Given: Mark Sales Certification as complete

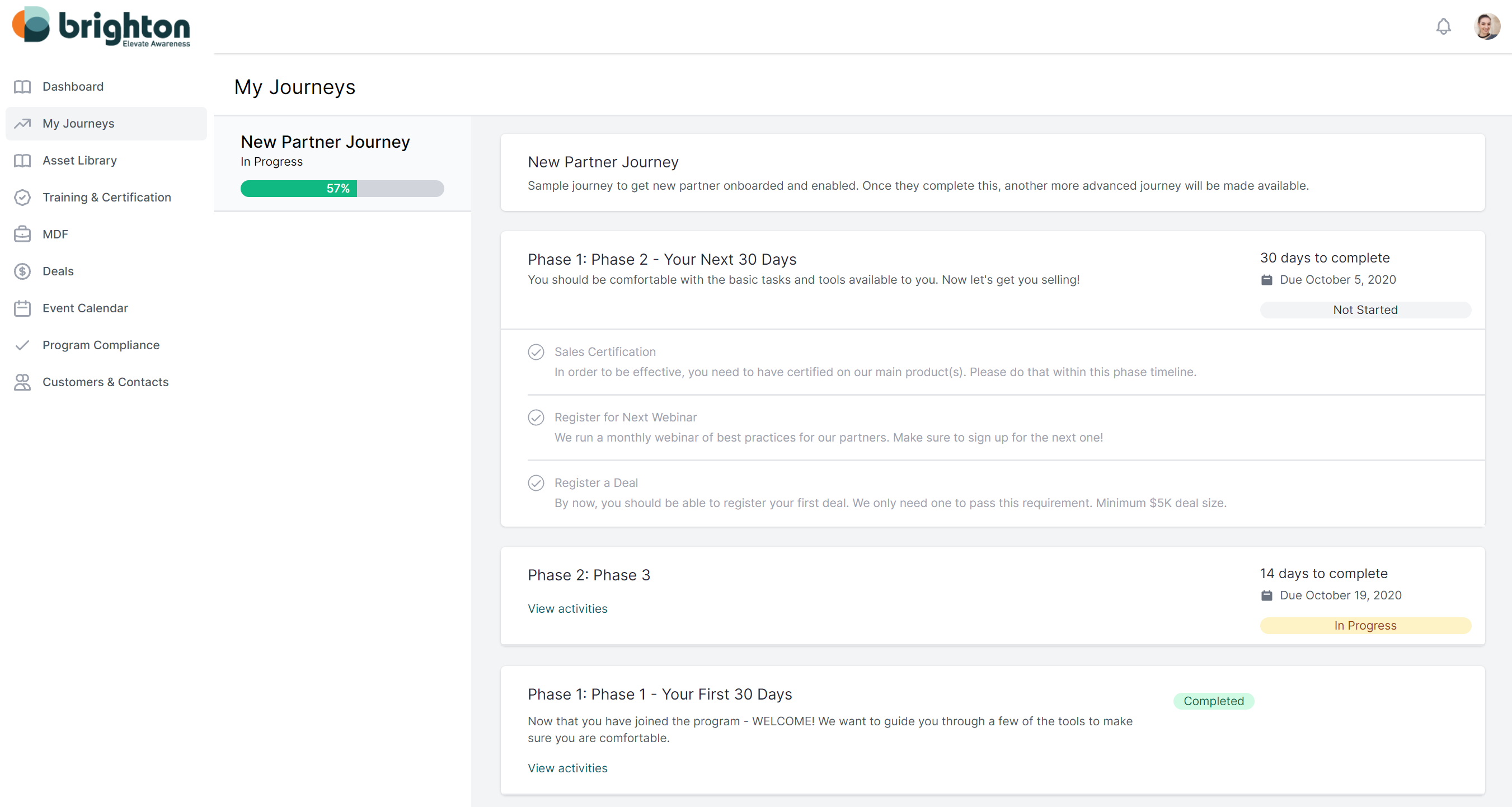Looking at the screenshot, I should (536, 351).
